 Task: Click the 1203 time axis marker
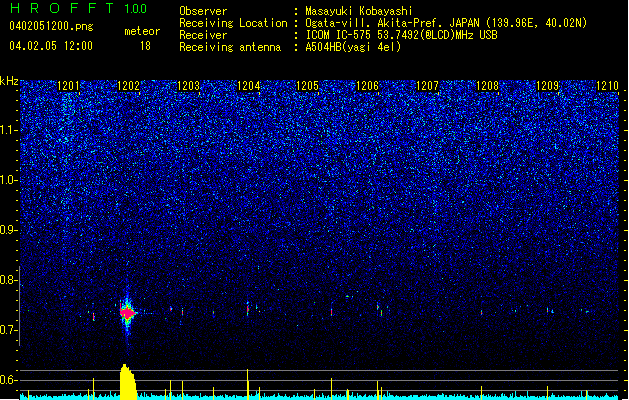[x=188, y=86]
